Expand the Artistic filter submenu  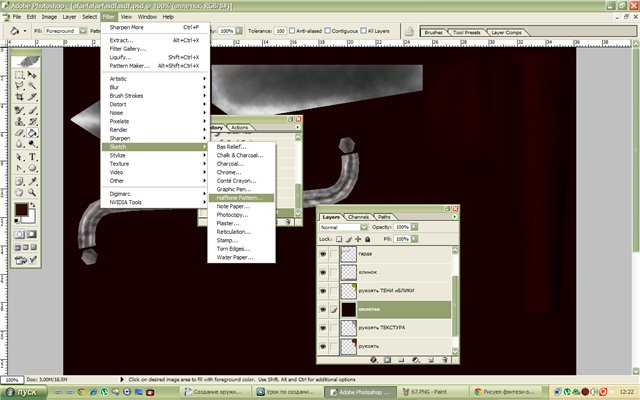(155, 79)
